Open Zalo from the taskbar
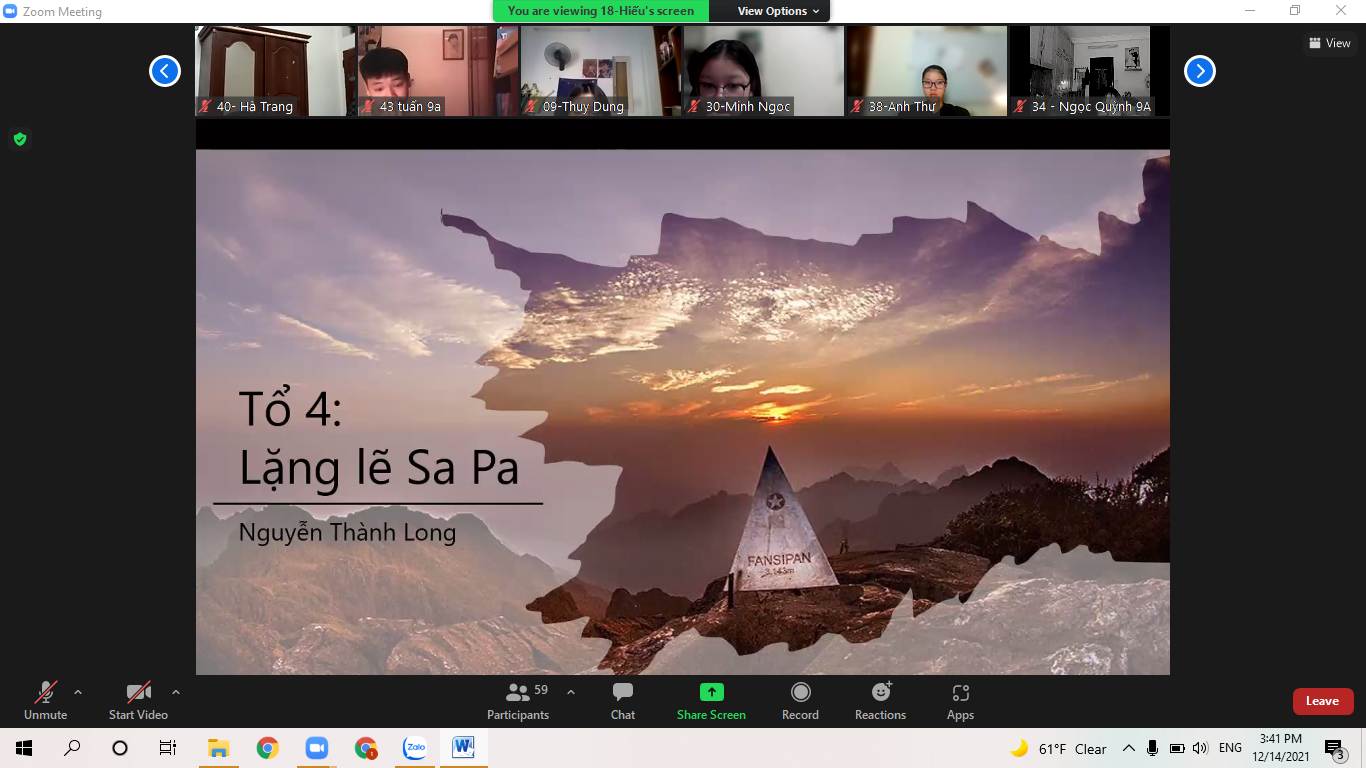The height and width of the screenshot is (768, 1366). point(415,748)
